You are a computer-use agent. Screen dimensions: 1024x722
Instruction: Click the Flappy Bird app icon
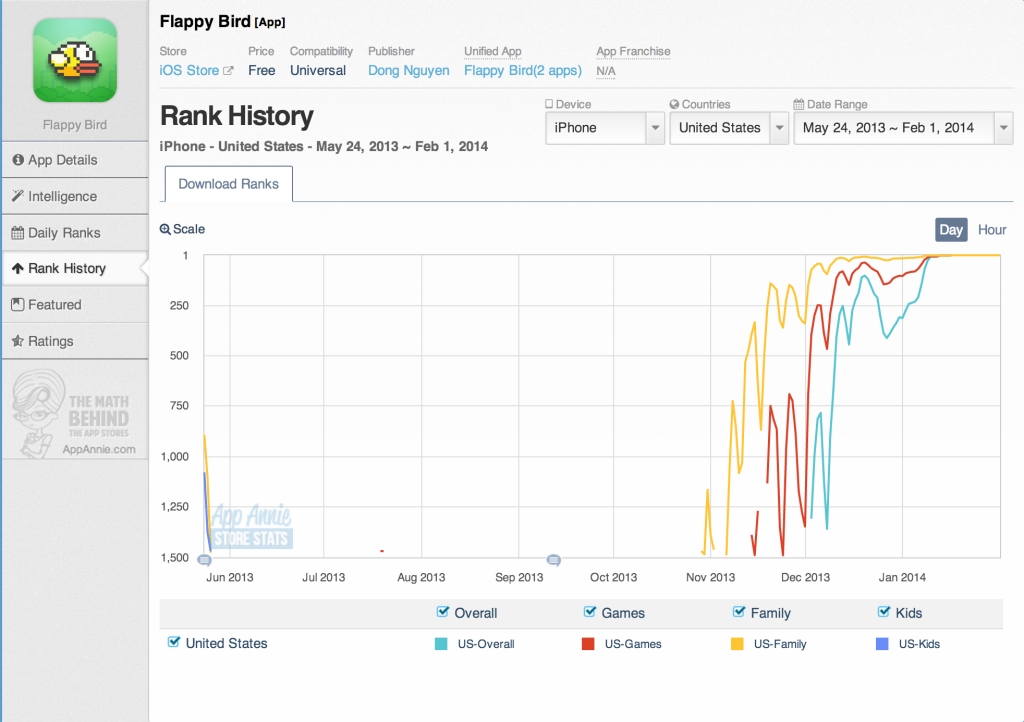75,60
